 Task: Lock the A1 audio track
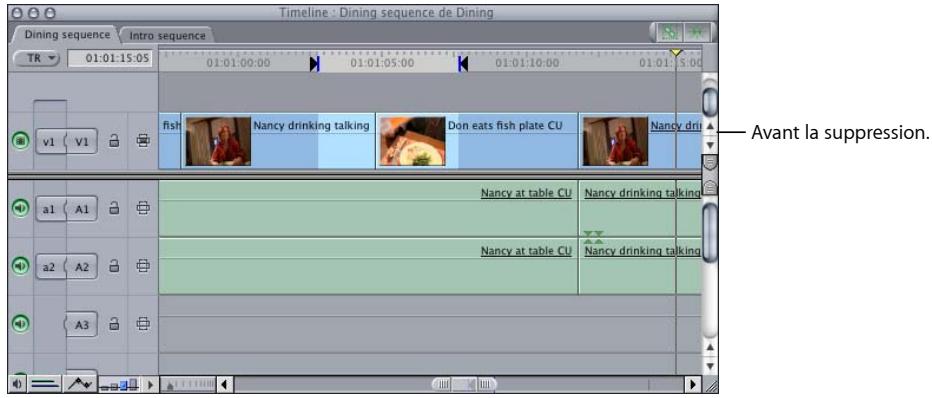click(x=114, y=208)
